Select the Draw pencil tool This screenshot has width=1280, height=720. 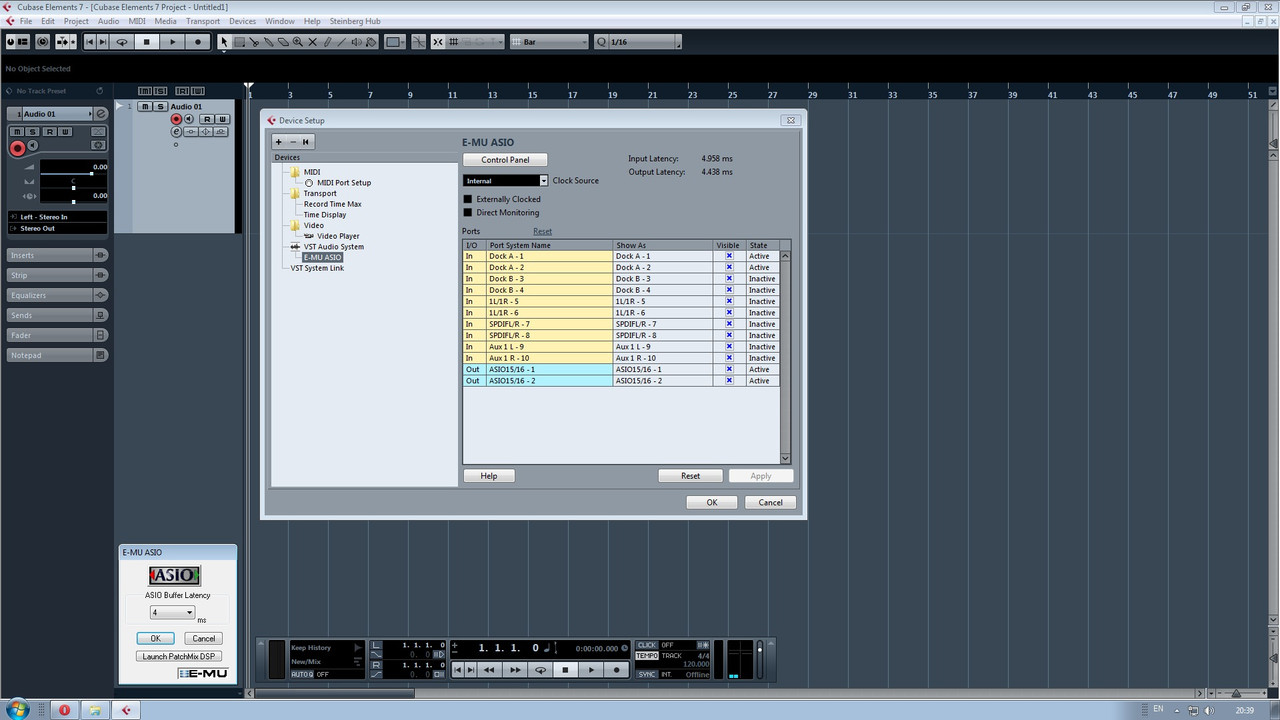(326, 42)
